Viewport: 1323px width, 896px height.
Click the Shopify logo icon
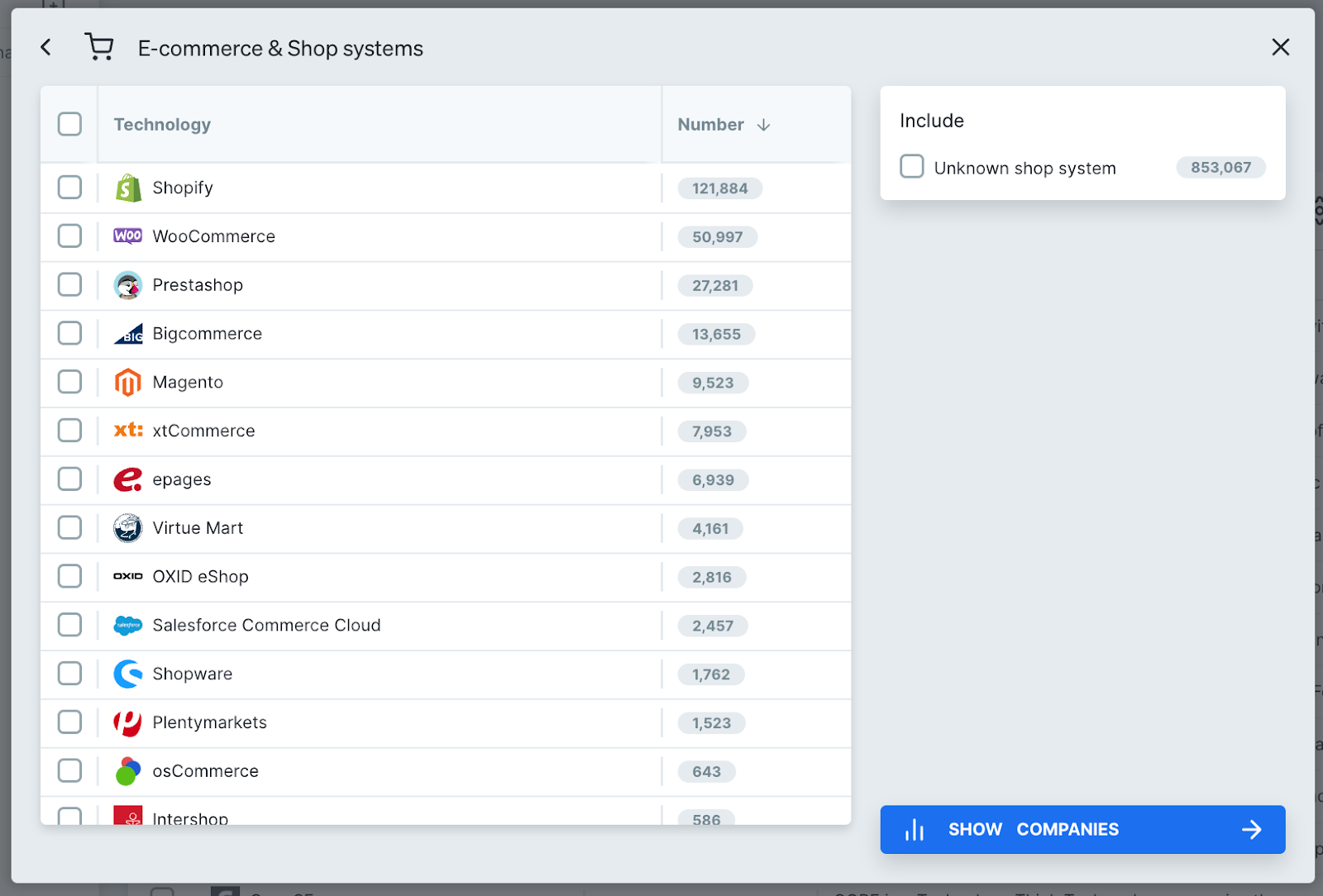point(128,188)
